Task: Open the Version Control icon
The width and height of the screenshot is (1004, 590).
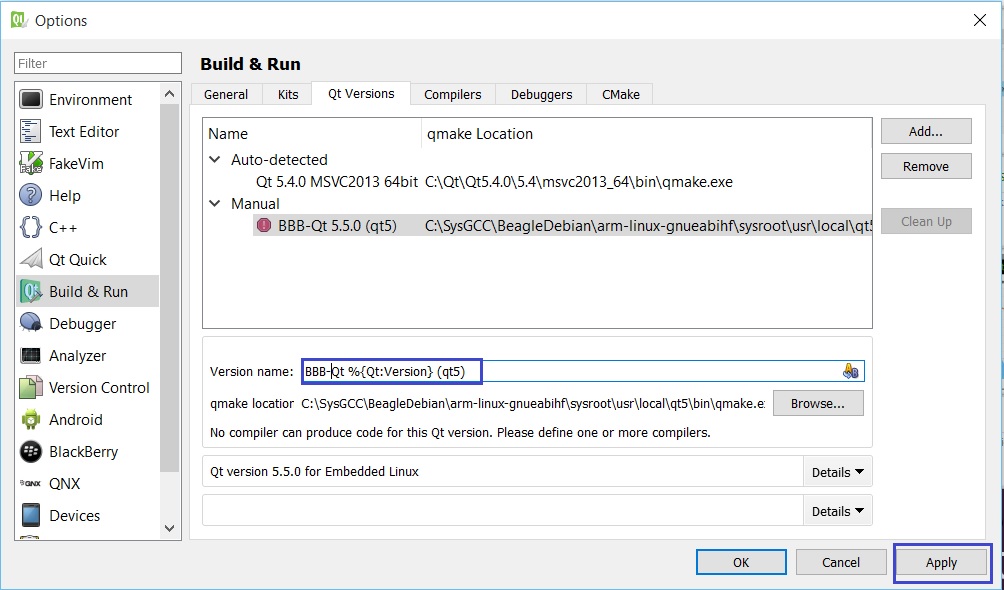Action: pos(31,388)
